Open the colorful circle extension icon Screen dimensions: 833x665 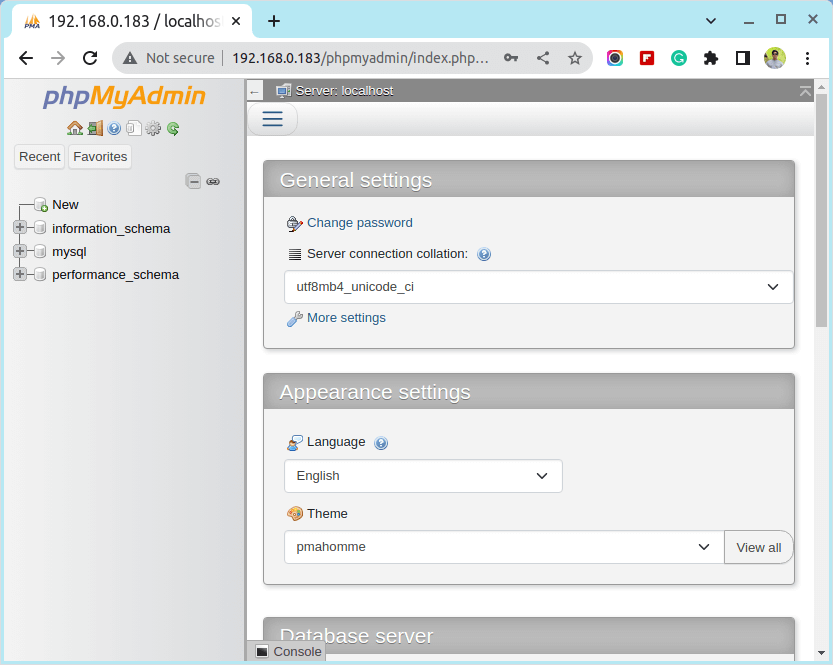click(x=615, y=58)
